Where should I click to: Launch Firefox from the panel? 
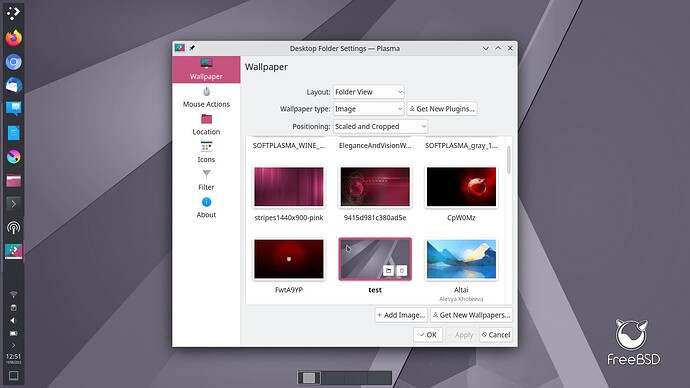(14, 38)
